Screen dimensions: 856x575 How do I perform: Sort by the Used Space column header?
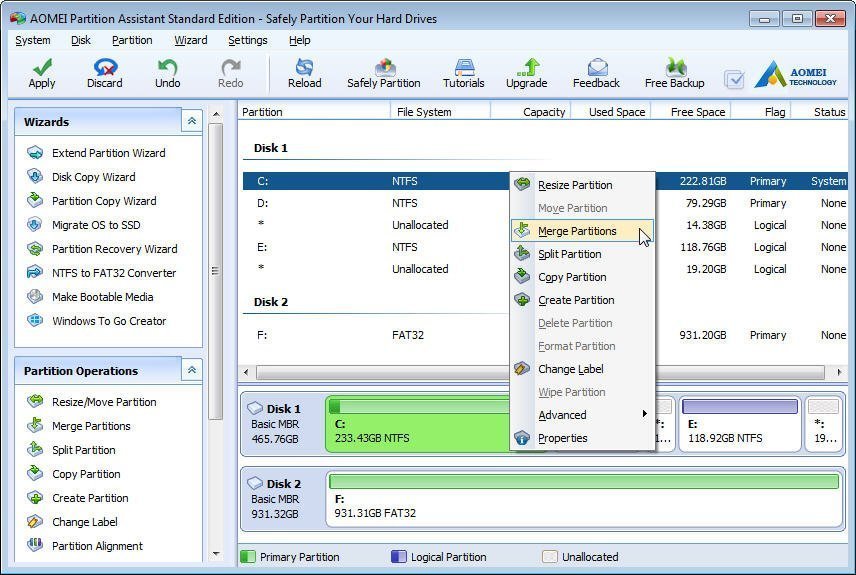[x=610, y=112]
